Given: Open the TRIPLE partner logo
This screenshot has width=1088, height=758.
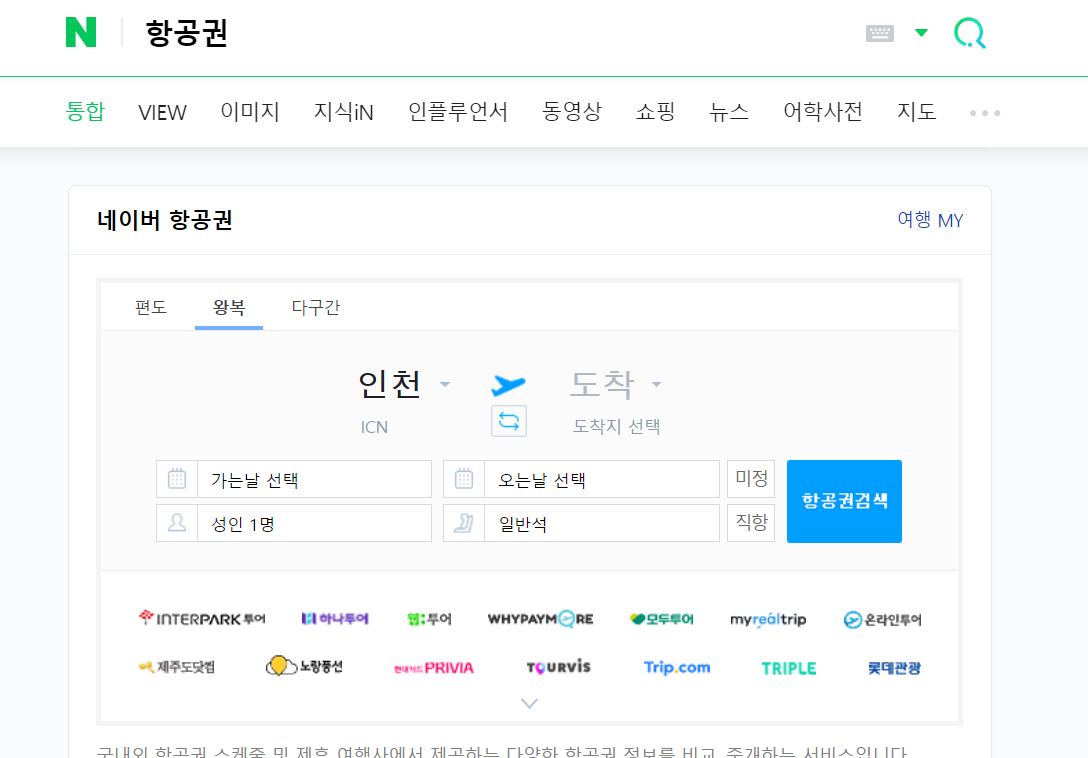Looking at the screenshot, I should (789, 668).
